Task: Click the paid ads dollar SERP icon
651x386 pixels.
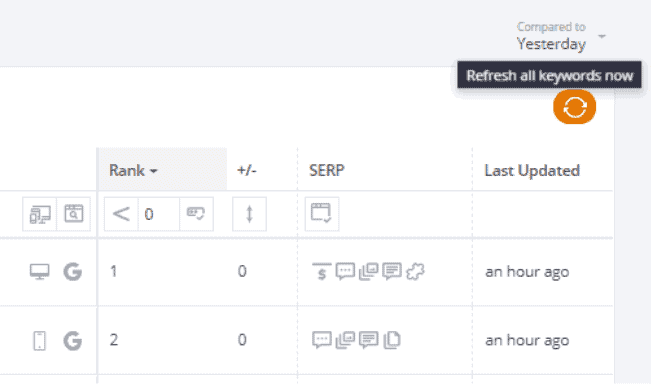Action: point(322,271)
